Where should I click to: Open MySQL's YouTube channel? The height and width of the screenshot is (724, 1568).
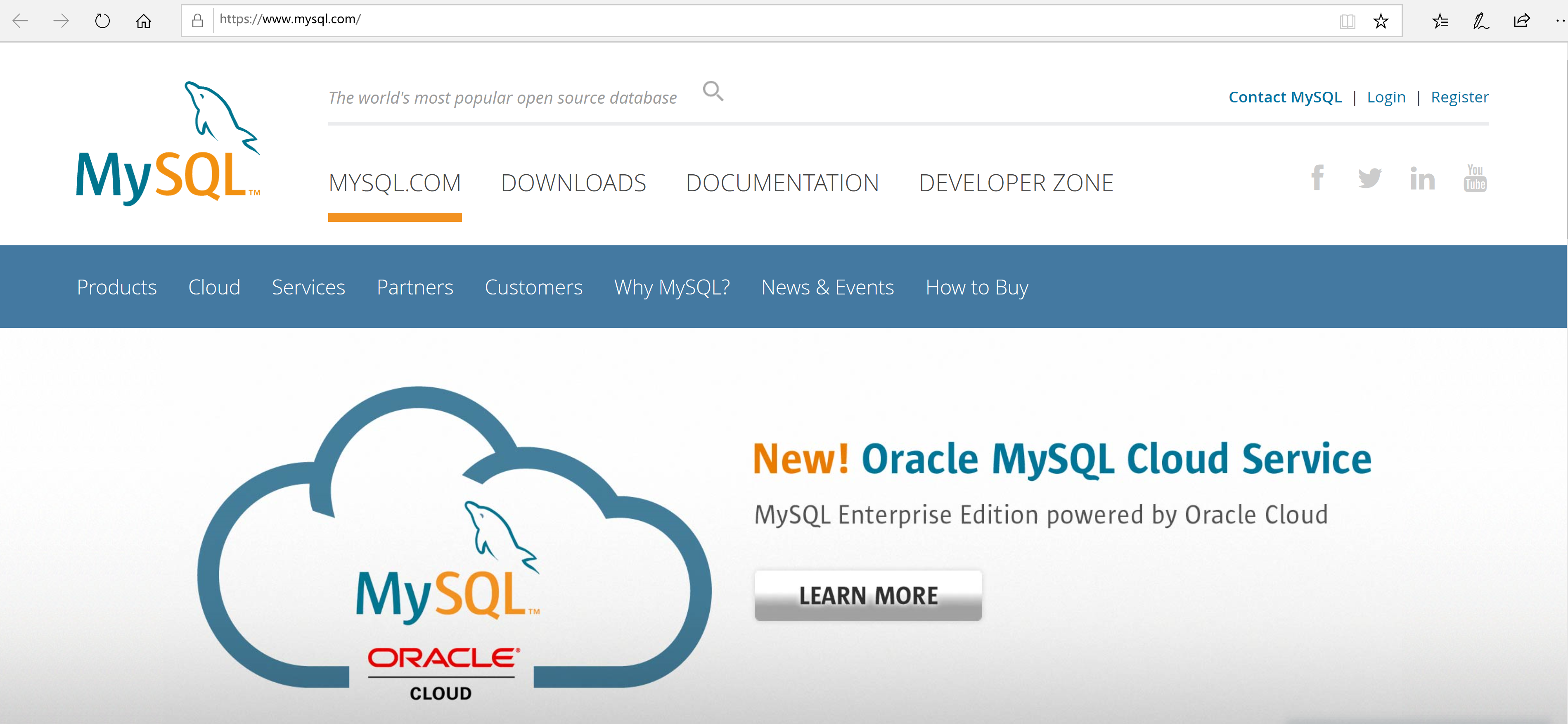coord(1474,178)
